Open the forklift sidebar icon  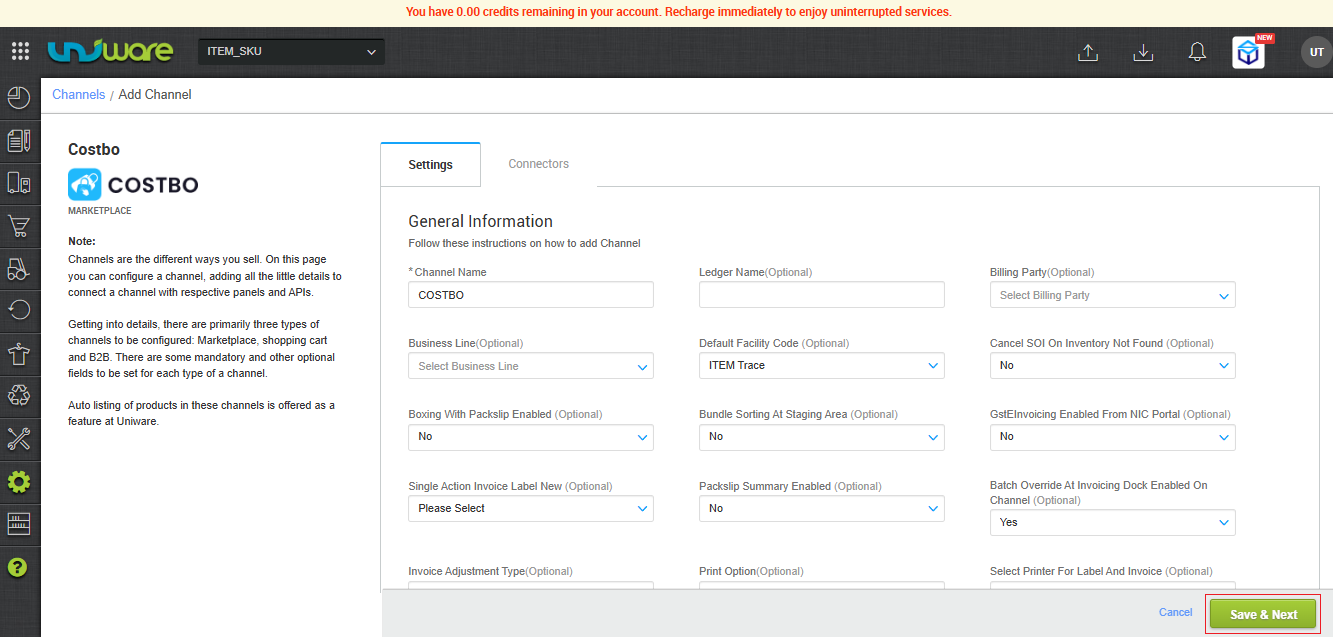tap(19, 269)
